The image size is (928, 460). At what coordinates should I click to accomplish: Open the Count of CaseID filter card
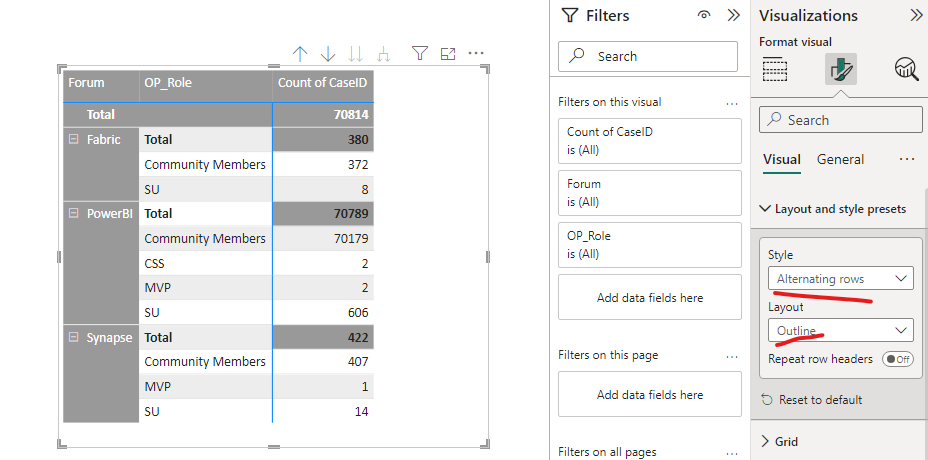point(650,141)
